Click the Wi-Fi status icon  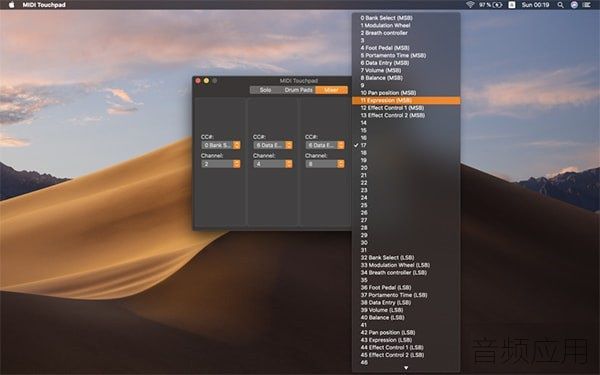click(470, 5)
